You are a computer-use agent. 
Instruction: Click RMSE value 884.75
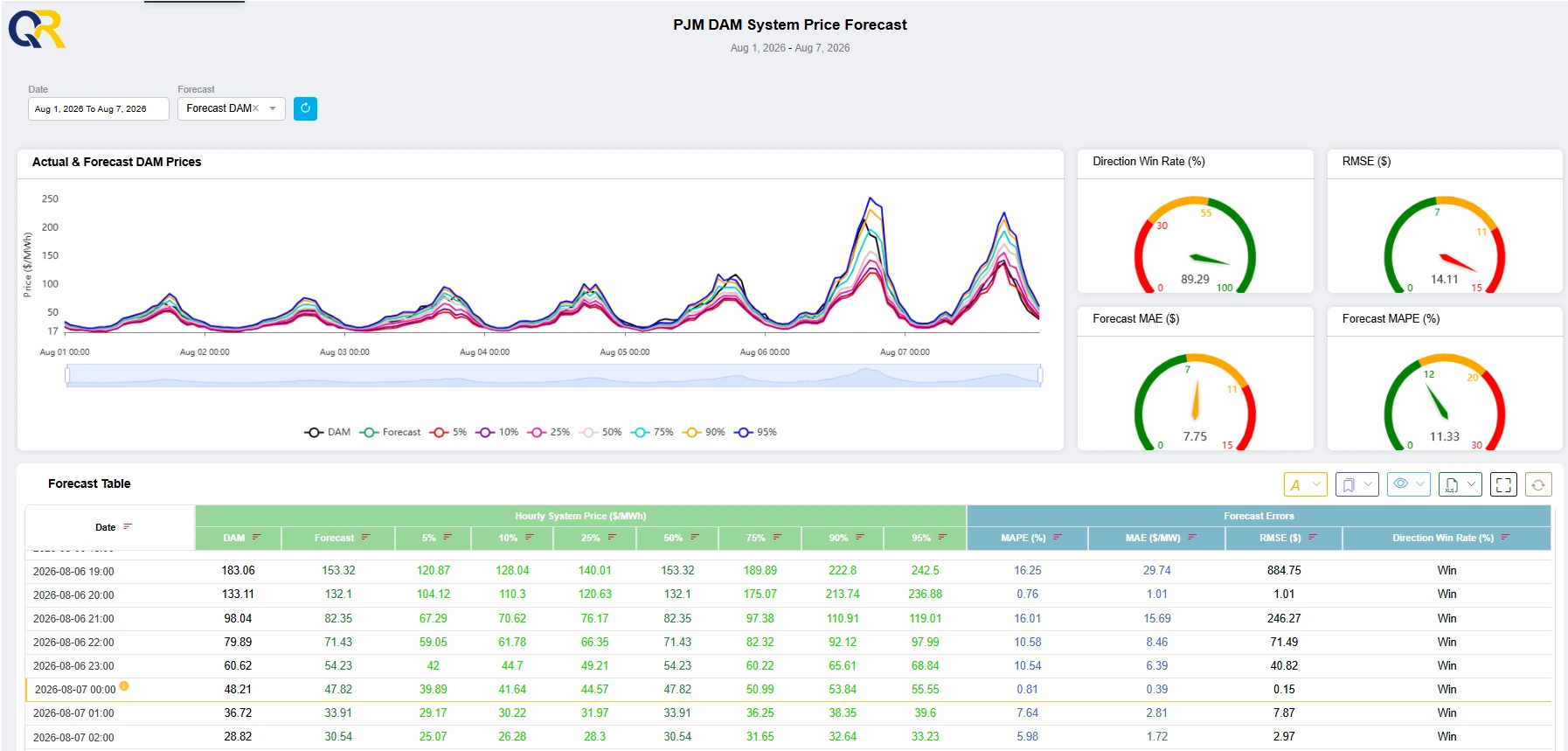(x=1284, y=570)
